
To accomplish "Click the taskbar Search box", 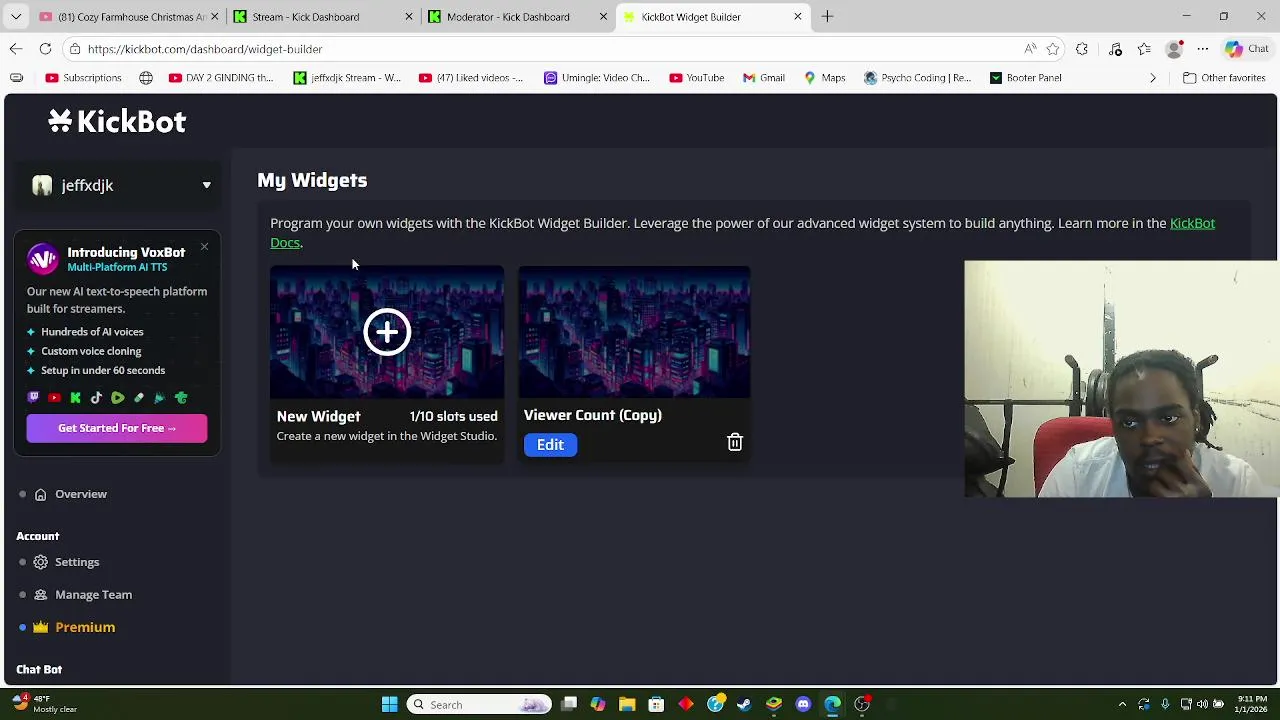I will coord(480,705).
